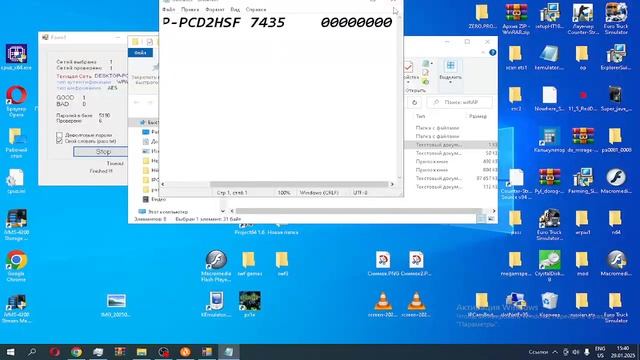
Task: Open the swf games folder
Action: click(x=249, y=264)
